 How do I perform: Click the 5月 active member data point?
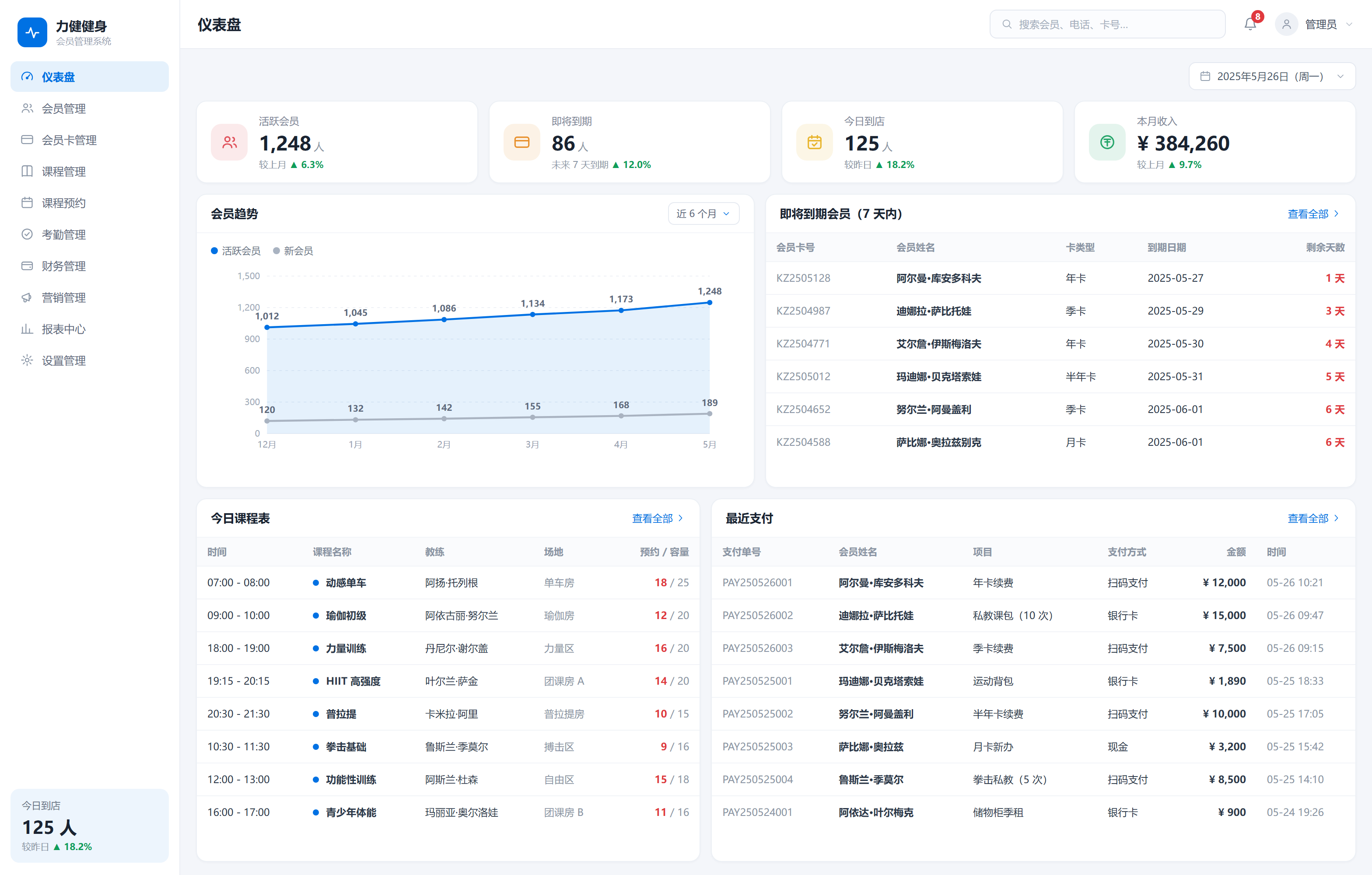coord(709,302)
